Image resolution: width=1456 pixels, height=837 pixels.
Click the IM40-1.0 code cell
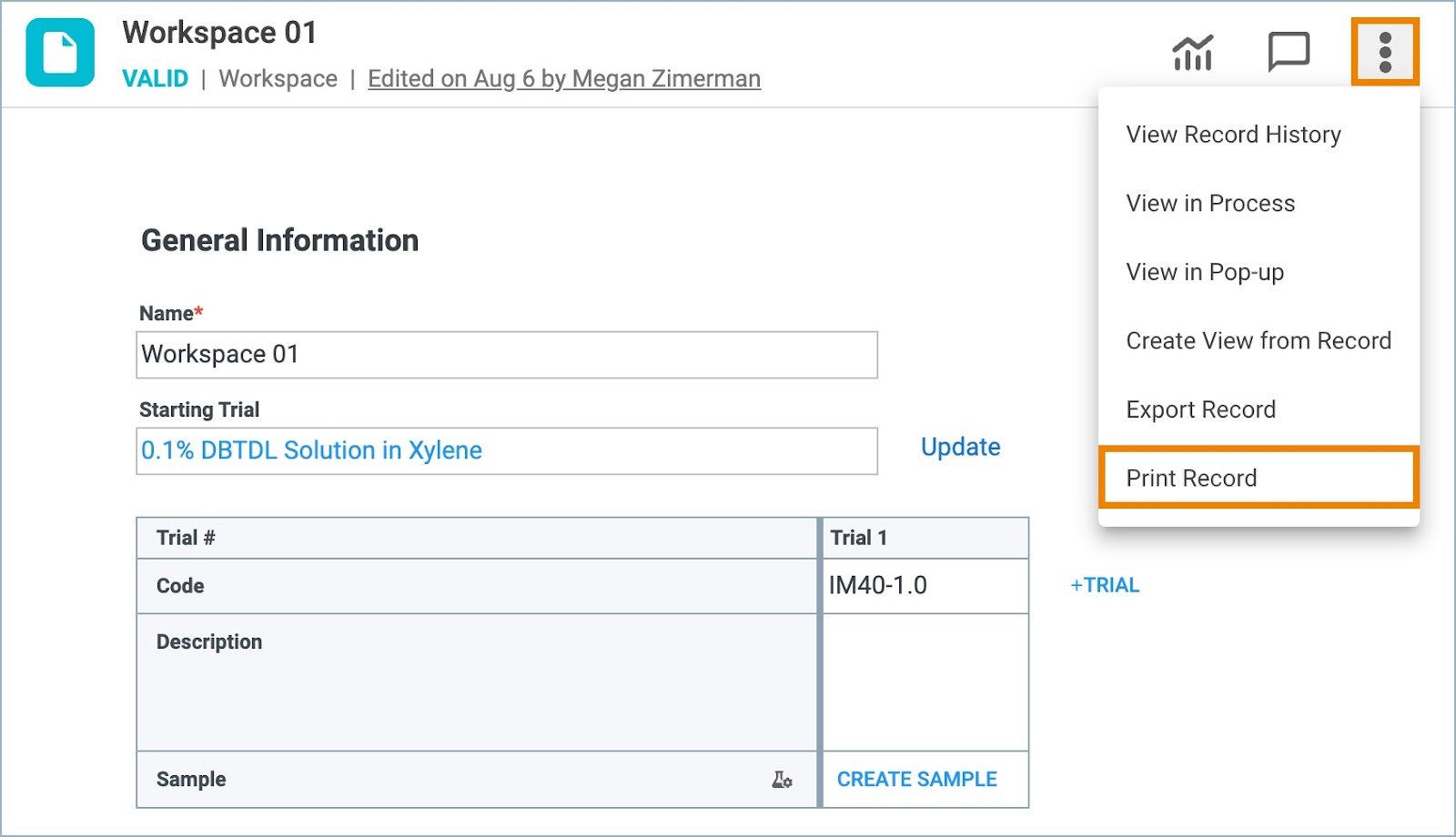[925, 586]
